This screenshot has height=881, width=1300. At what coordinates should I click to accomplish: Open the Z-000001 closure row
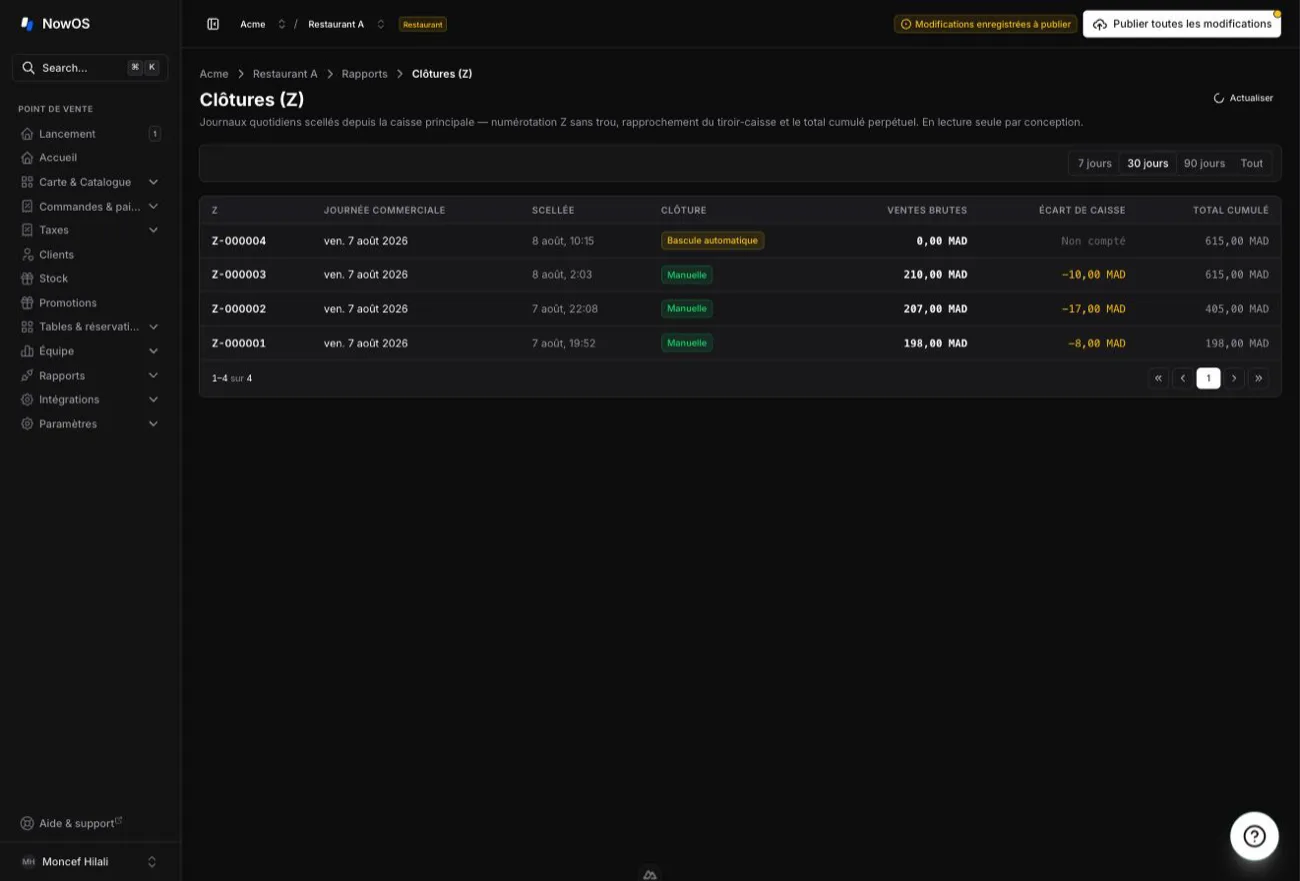[740, 343]
